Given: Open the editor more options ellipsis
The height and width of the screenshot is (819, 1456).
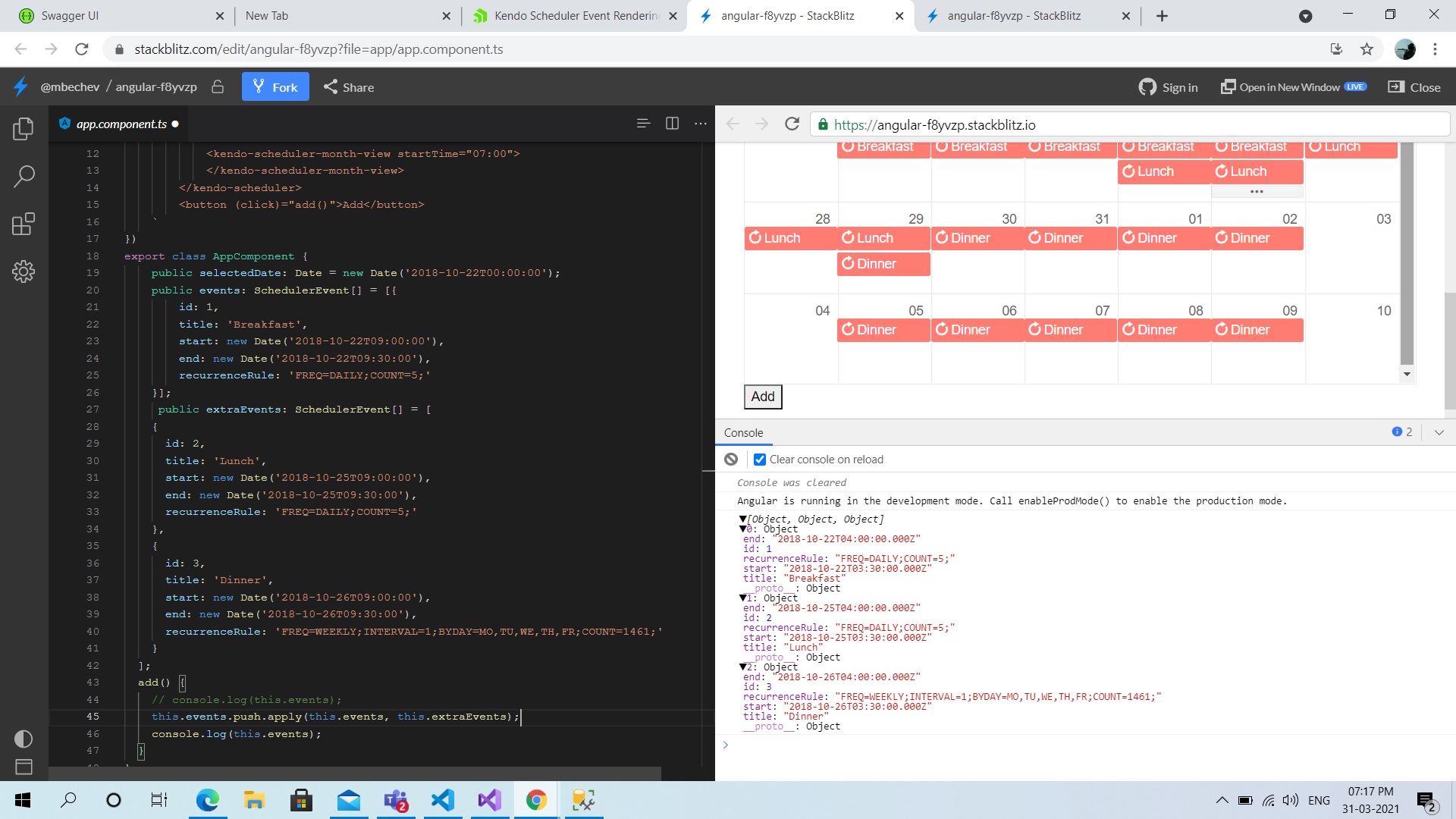Looking at the screenshot, I should click(700, 124).
